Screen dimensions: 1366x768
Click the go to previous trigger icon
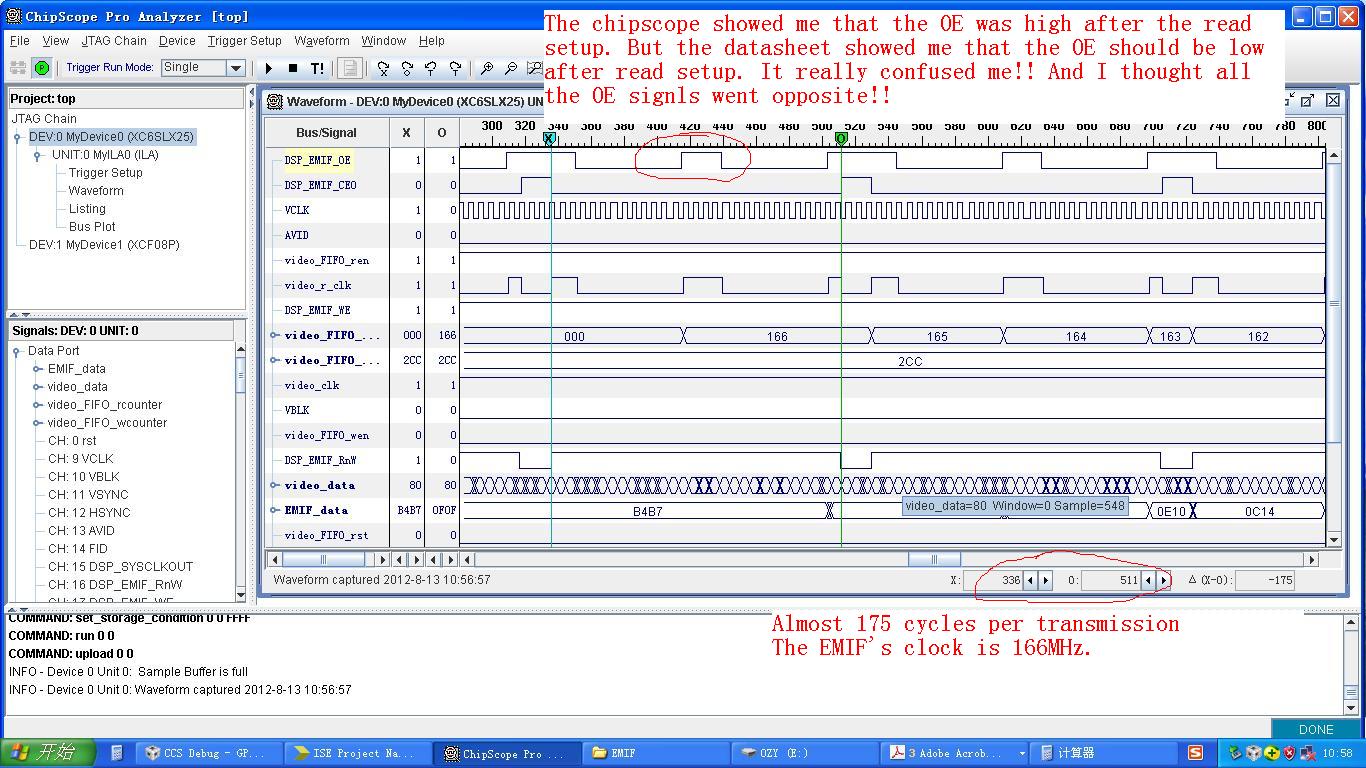tap(431, 68)
